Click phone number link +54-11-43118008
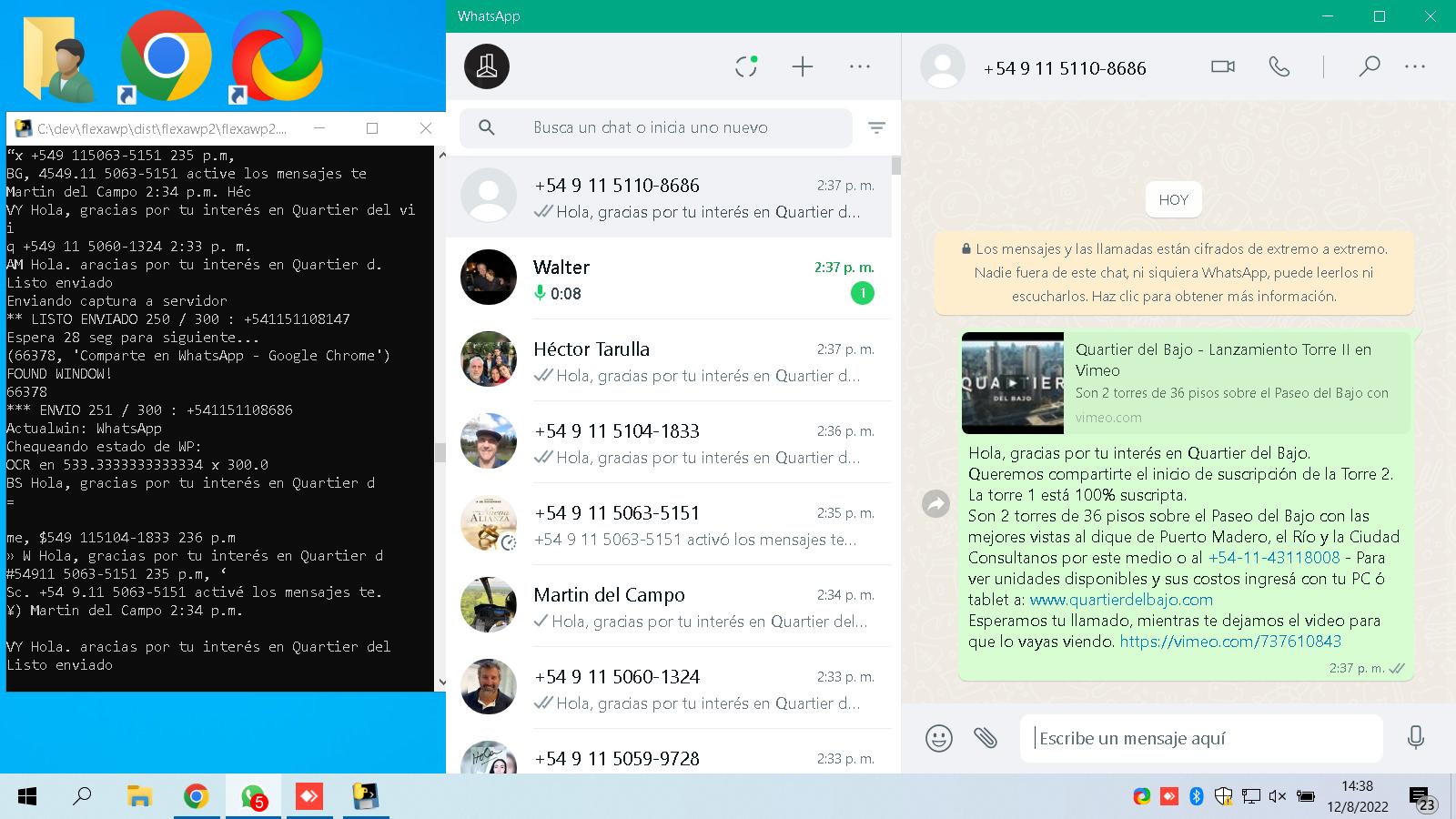Image resolution: width=1456 pixels, height=819 pixels. coord(1274,558)
